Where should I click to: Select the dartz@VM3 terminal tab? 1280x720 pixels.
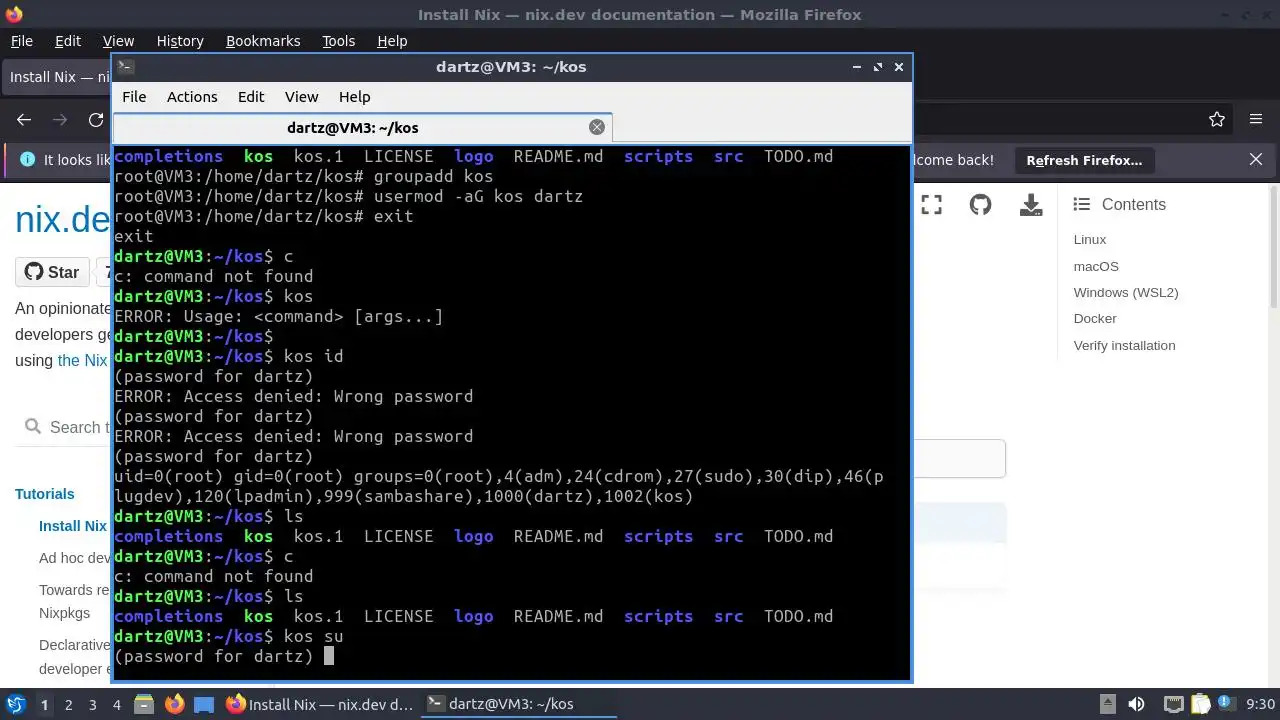[x=352, y=128]
